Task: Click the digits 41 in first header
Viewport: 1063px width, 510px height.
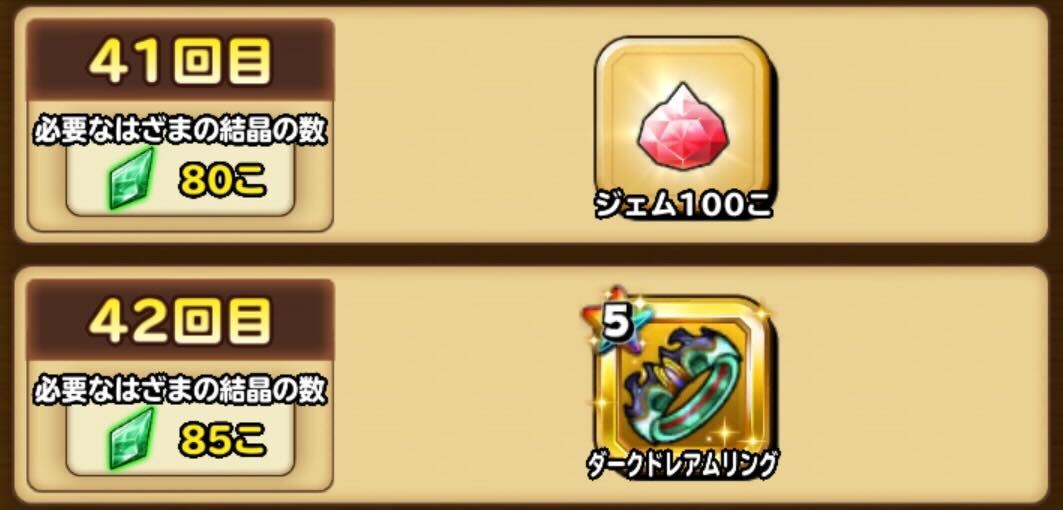Action: coord(127,61)
